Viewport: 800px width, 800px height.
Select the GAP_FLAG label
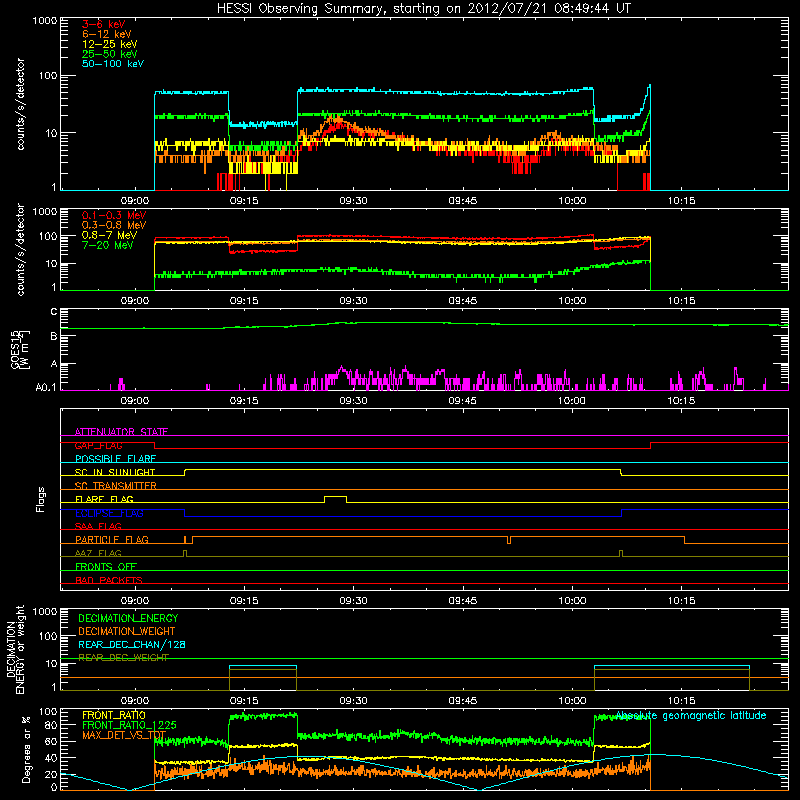click(98, 445)
